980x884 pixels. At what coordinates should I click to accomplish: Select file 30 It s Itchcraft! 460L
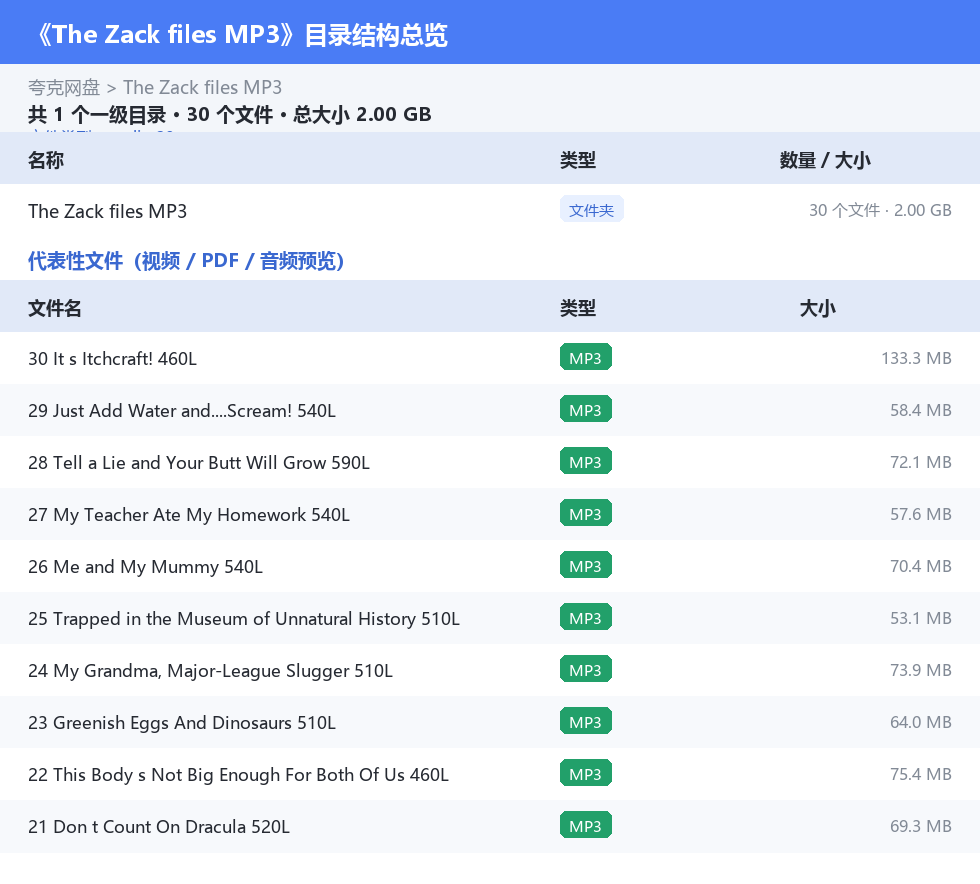click(112, 359)
